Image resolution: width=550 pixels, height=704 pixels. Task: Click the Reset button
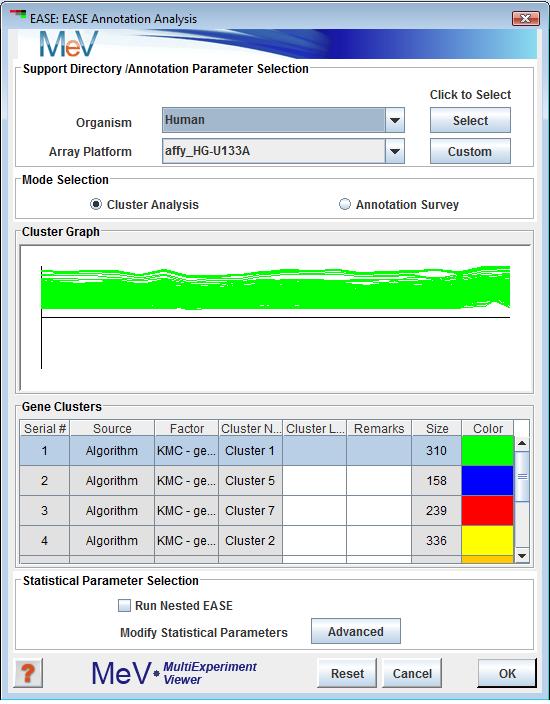(347, 673)
